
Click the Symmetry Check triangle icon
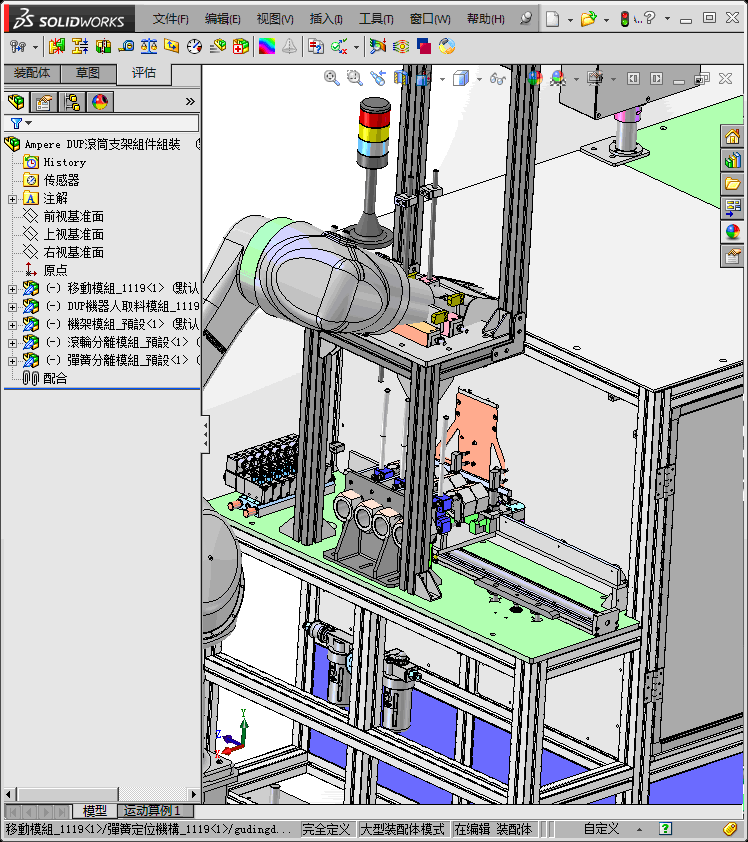click(289, 47)
